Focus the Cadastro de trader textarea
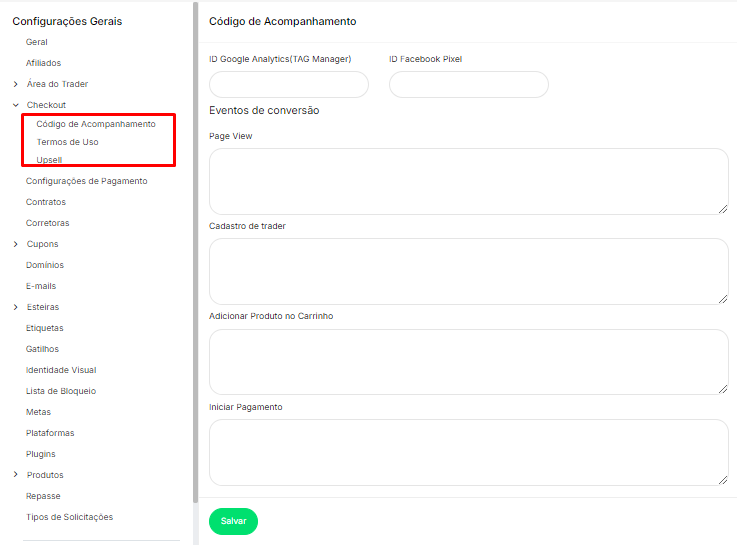Viewport: 737px width, 545px height. 468,271
